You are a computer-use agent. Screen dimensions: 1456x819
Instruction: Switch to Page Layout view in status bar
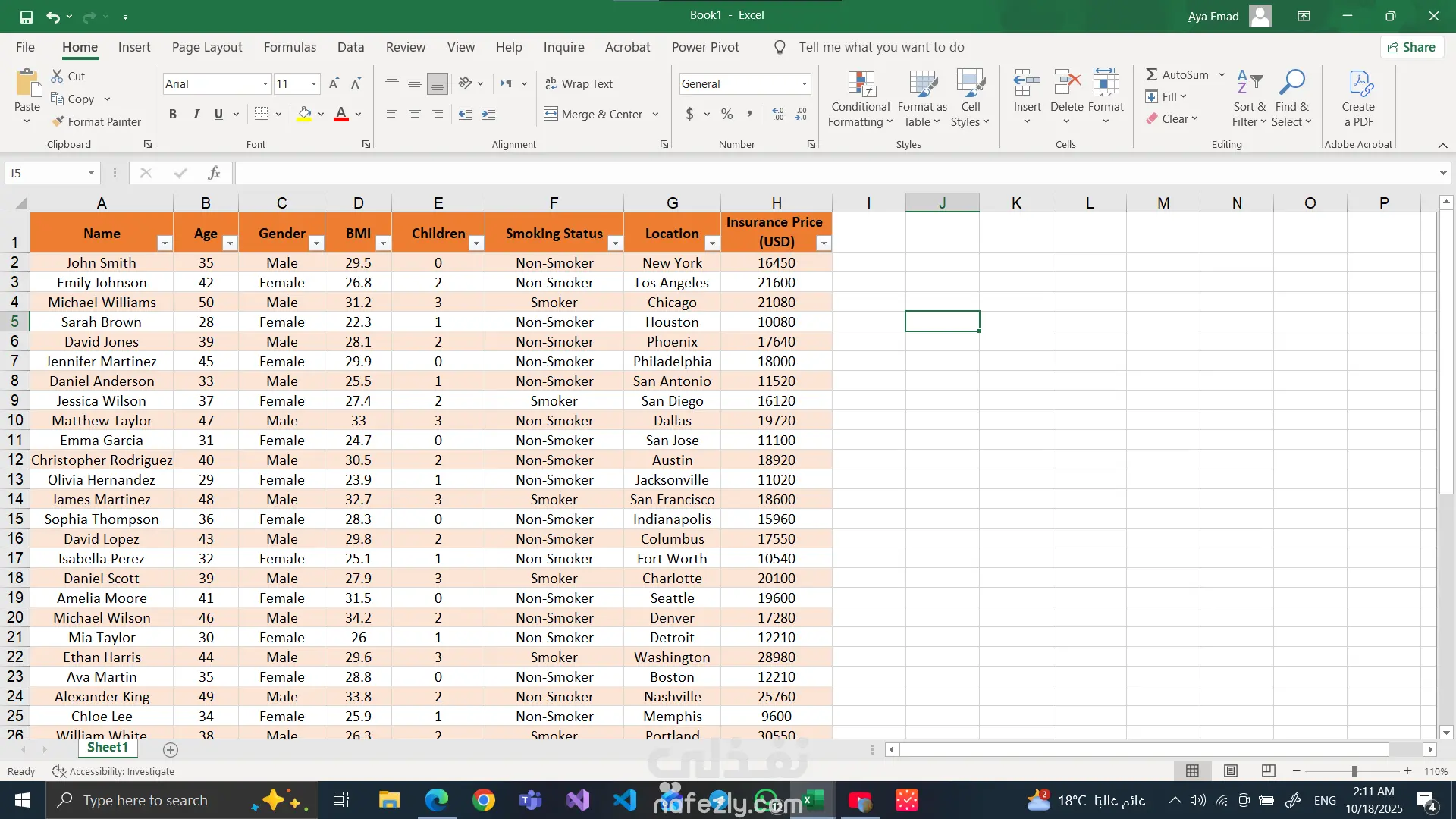click(x=1230, y=771)
